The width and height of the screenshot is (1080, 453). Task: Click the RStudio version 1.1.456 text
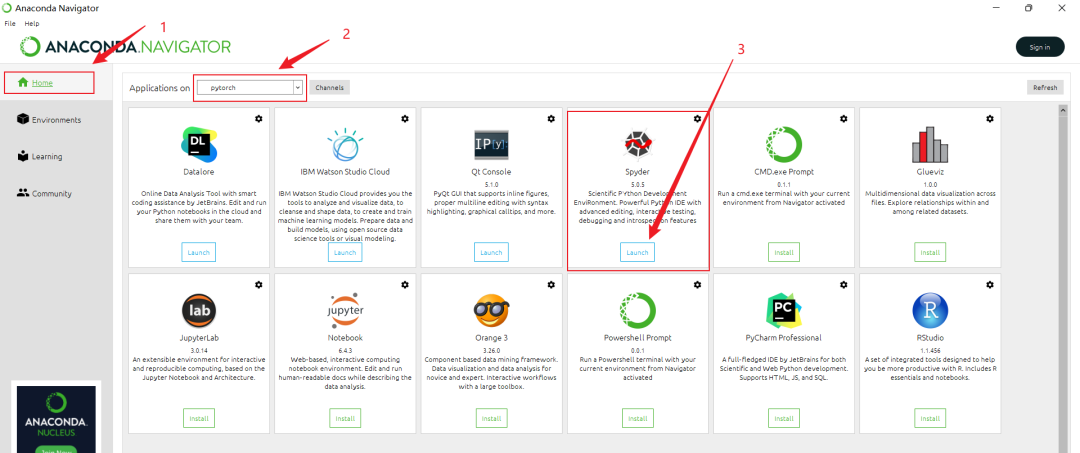[930, 350]
